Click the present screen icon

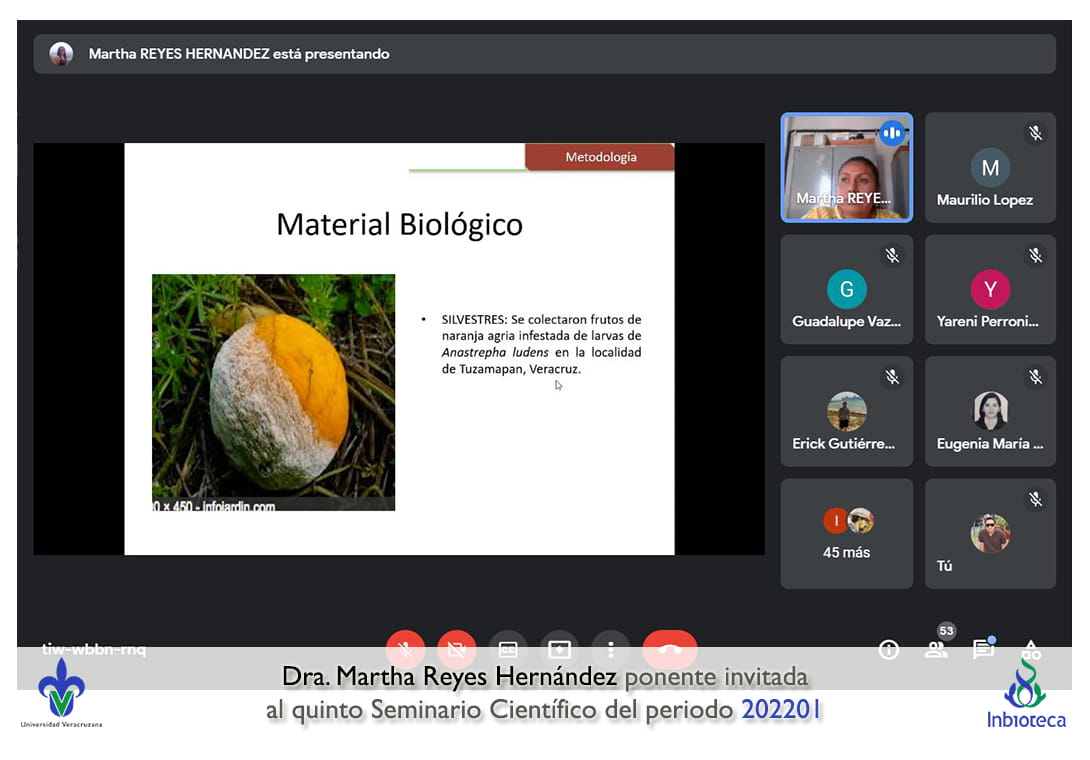click(x=559, y=649)
